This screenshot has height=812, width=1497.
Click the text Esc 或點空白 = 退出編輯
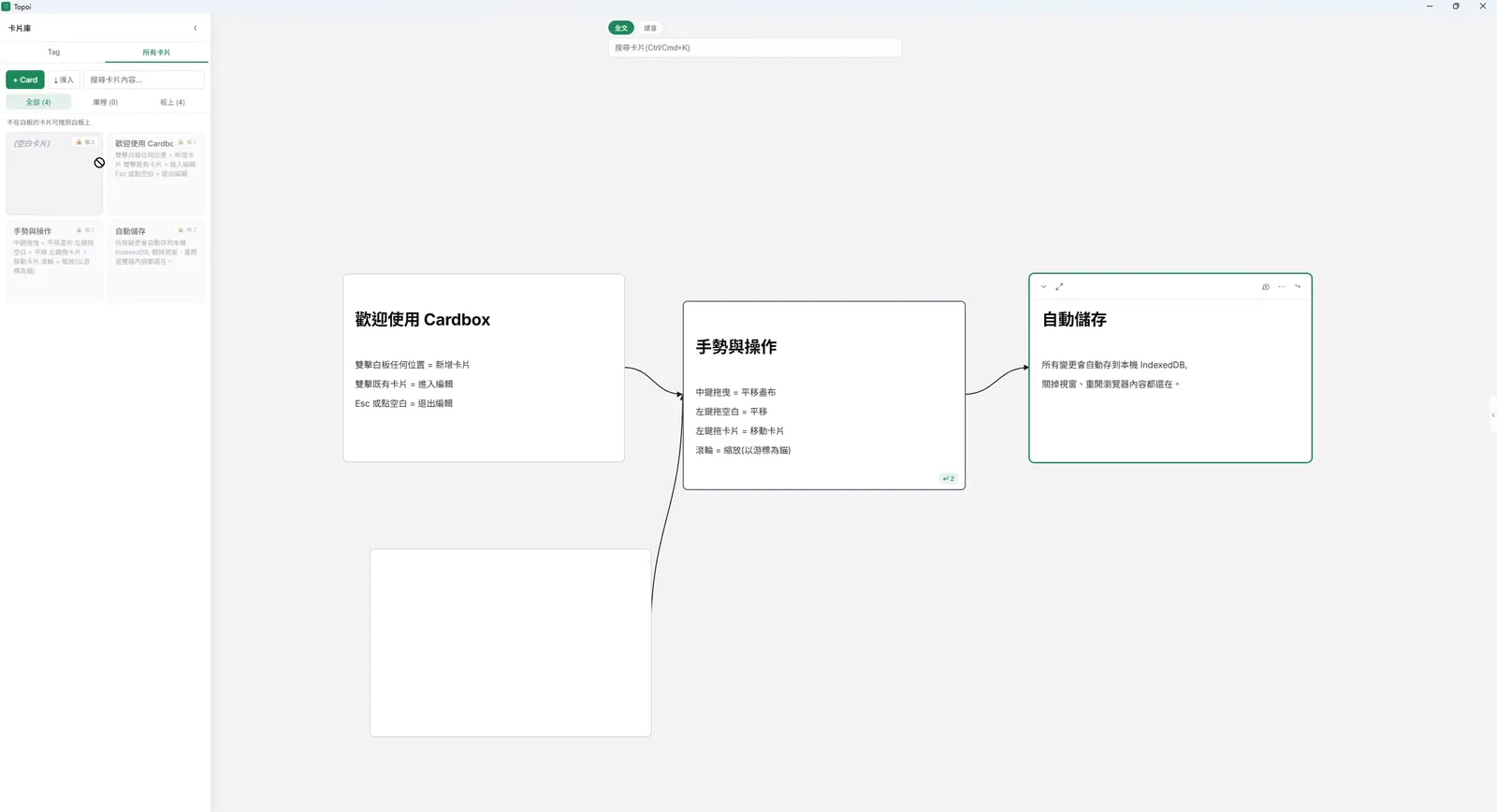404,404
